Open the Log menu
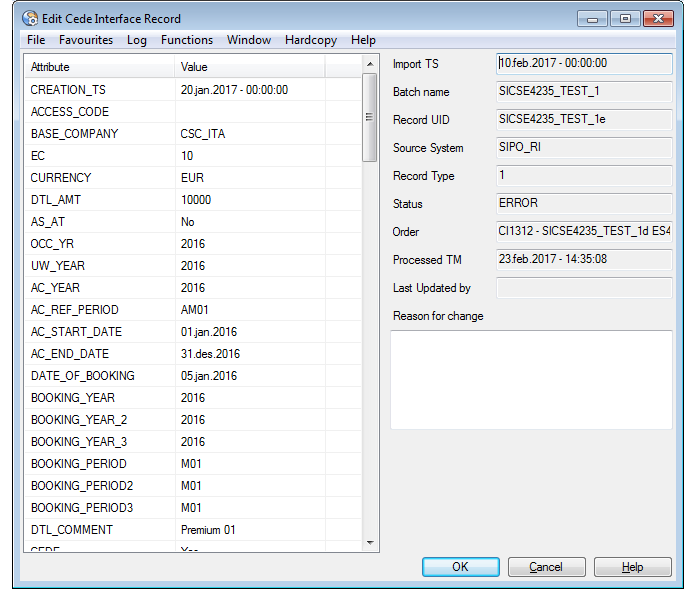This screenshot has width=696, height=589. [137, 40]
